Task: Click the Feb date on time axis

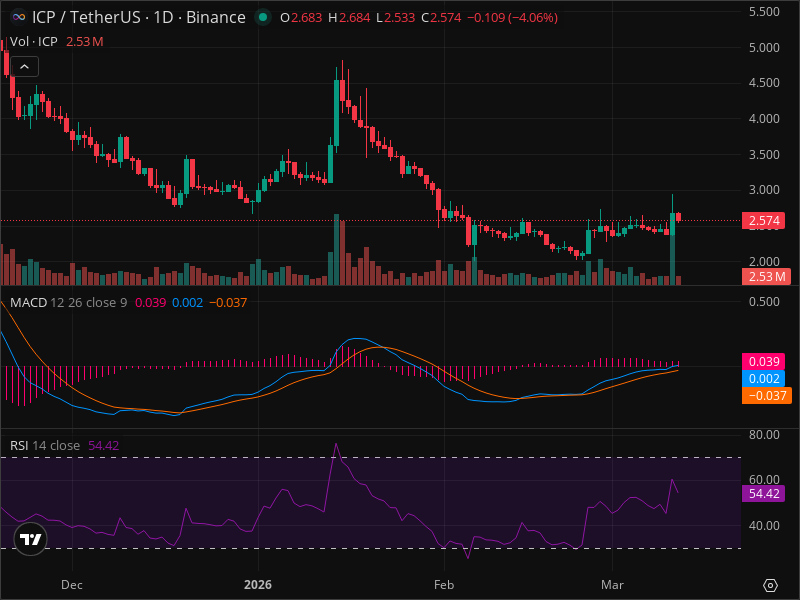Action: coord(444,585)
